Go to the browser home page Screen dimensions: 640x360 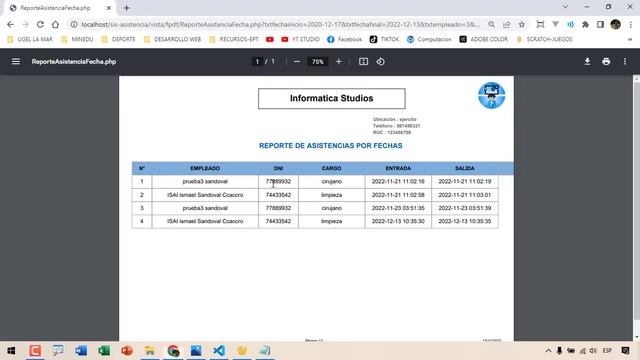(56, 24)
